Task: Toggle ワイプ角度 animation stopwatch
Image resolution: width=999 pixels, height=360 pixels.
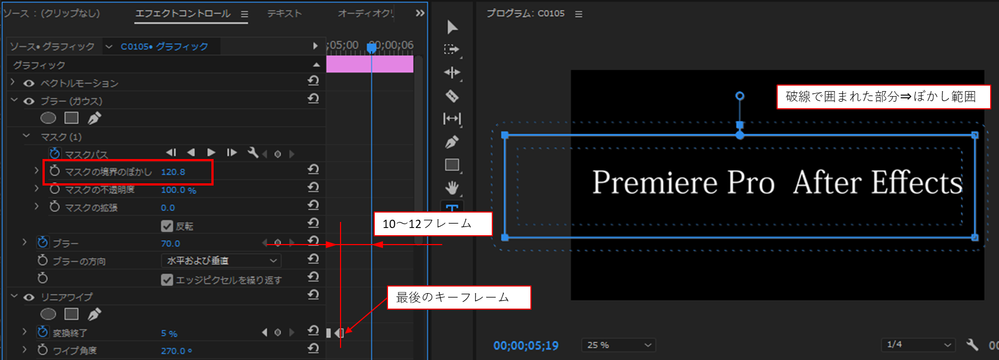Action: pyautogui.click(x=43, y=350)
